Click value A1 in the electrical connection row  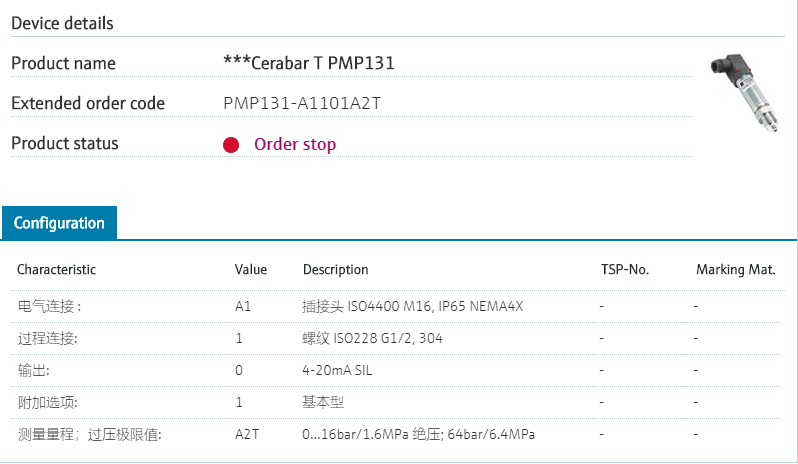pos(243,306)
